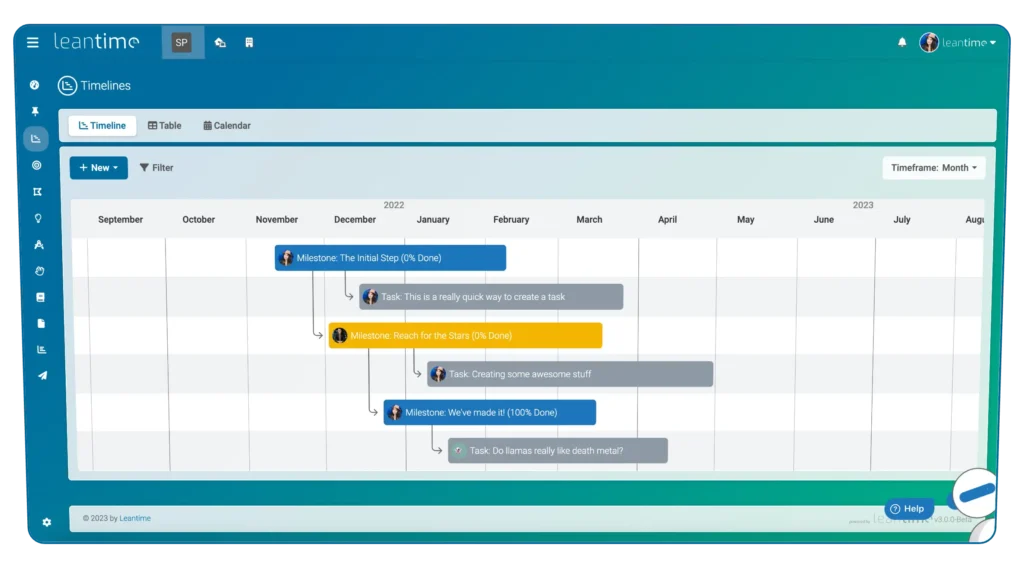
Task: Open the hand retrospectives icon in sidebar
Action: (x=39, y=271)
